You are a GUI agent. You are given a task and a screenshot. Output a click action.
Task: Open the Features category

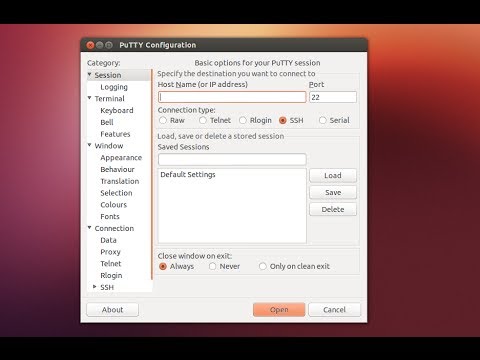point(115,134)
